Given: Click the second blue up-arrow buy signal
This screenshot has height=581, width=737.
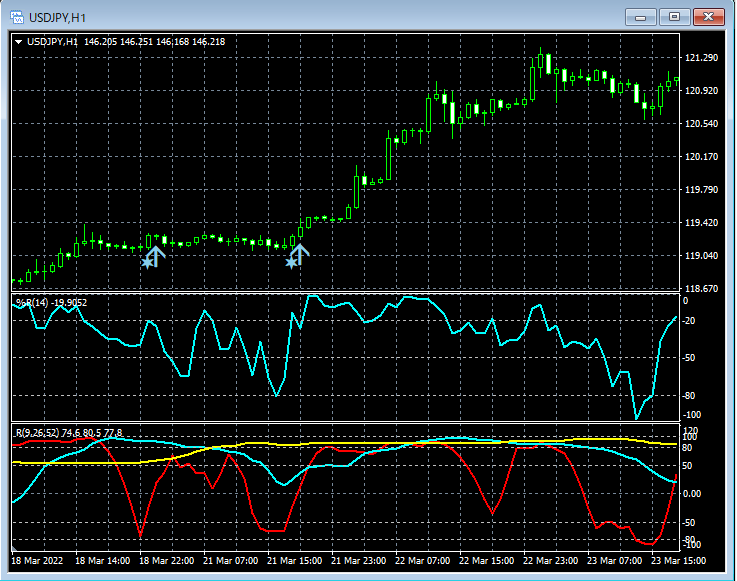Looking at the screenshot, I should (301, 253).
